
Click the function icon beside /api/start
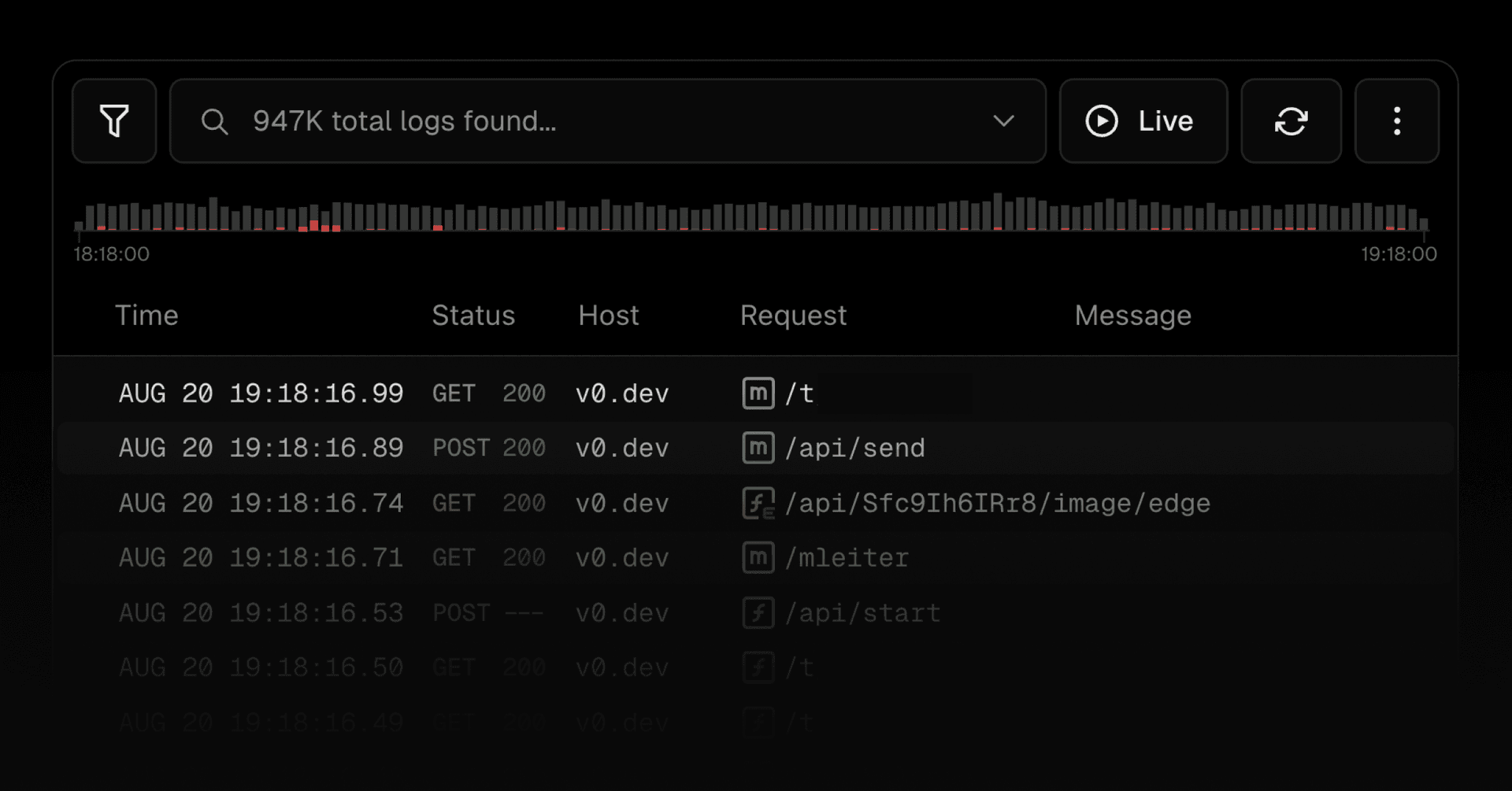[758, 613]
